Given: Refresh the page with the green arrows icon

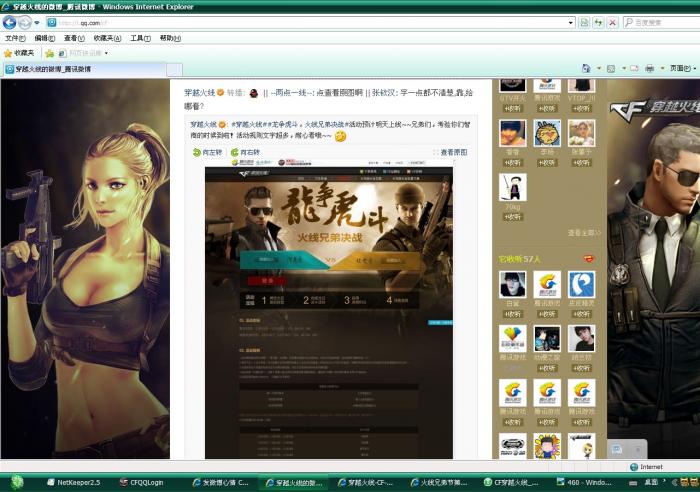Looking at the screenshot, I should pyautogui.click(x=598, y=22).
